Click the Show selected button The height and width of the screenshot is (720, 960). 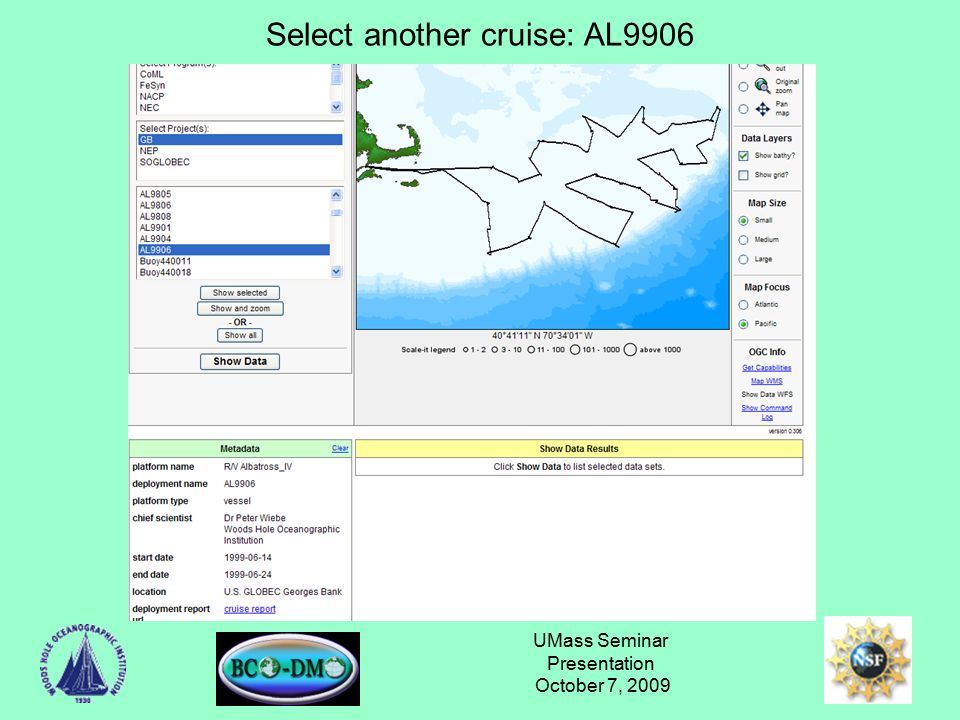coord(240,293)
